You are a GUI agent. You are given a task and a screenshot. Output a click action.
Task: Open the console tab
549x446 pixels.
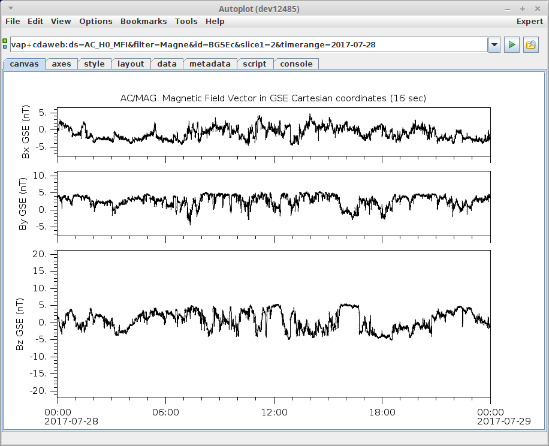(296, 64)
